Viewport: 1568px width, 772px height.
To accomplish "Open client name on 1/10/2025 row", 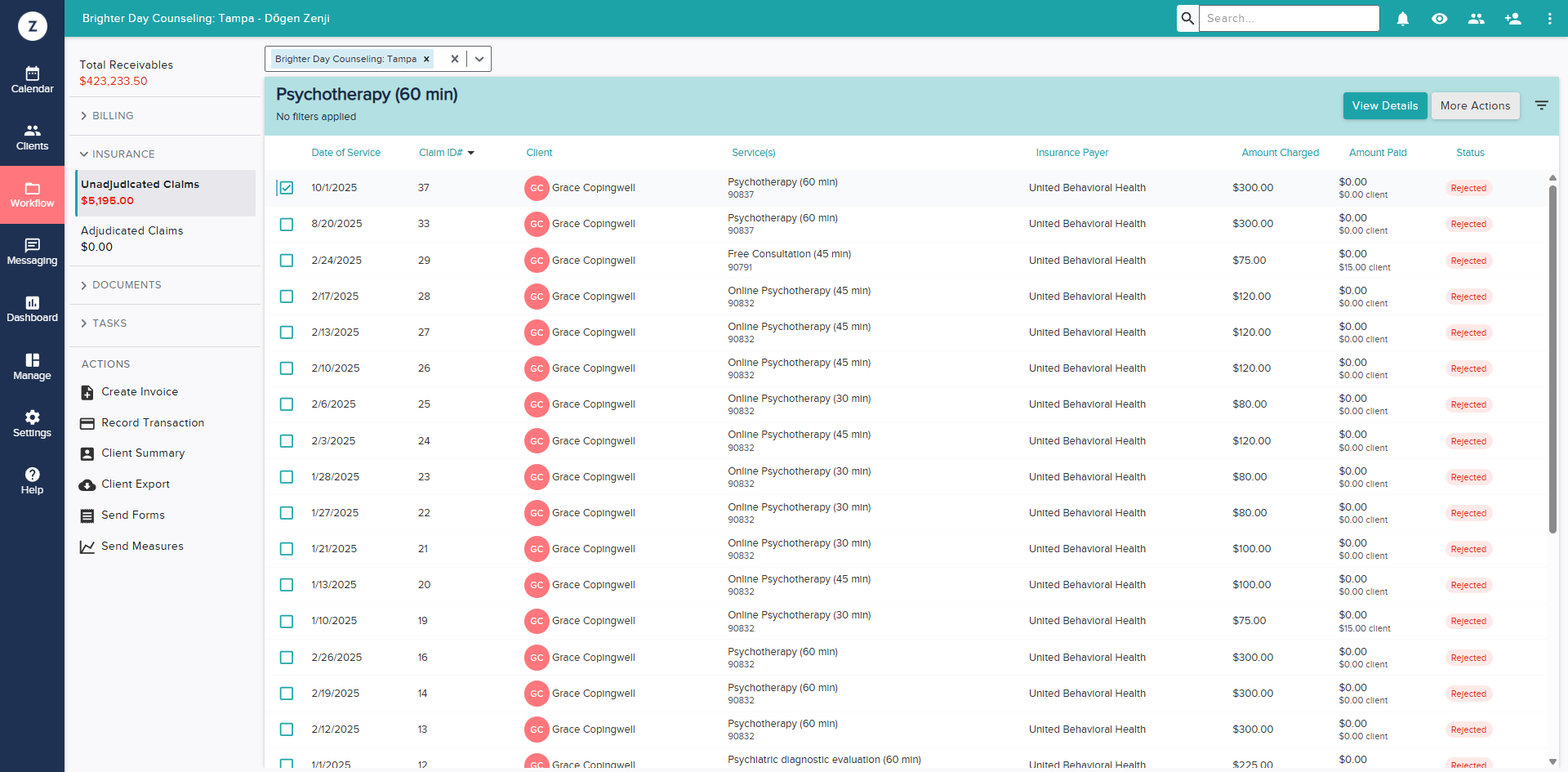I will pos(593,621).
